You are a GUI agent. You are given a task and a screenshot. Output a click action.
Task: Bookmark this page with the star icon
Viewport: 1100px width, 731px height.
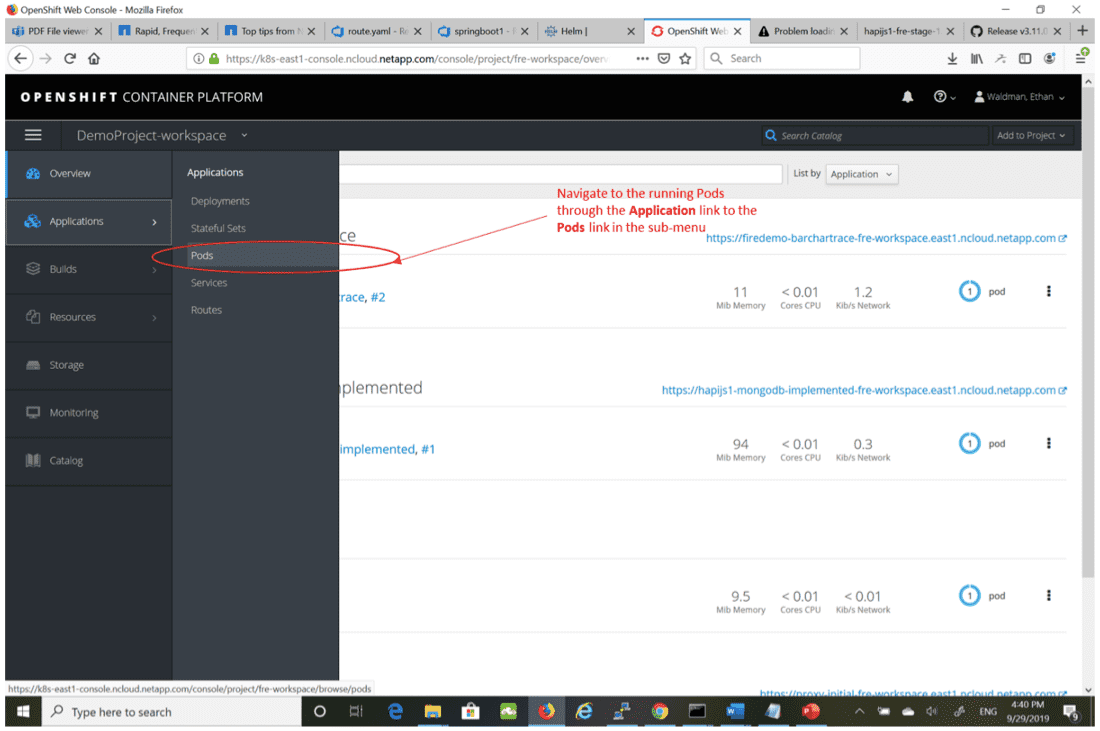pos(685,59)
